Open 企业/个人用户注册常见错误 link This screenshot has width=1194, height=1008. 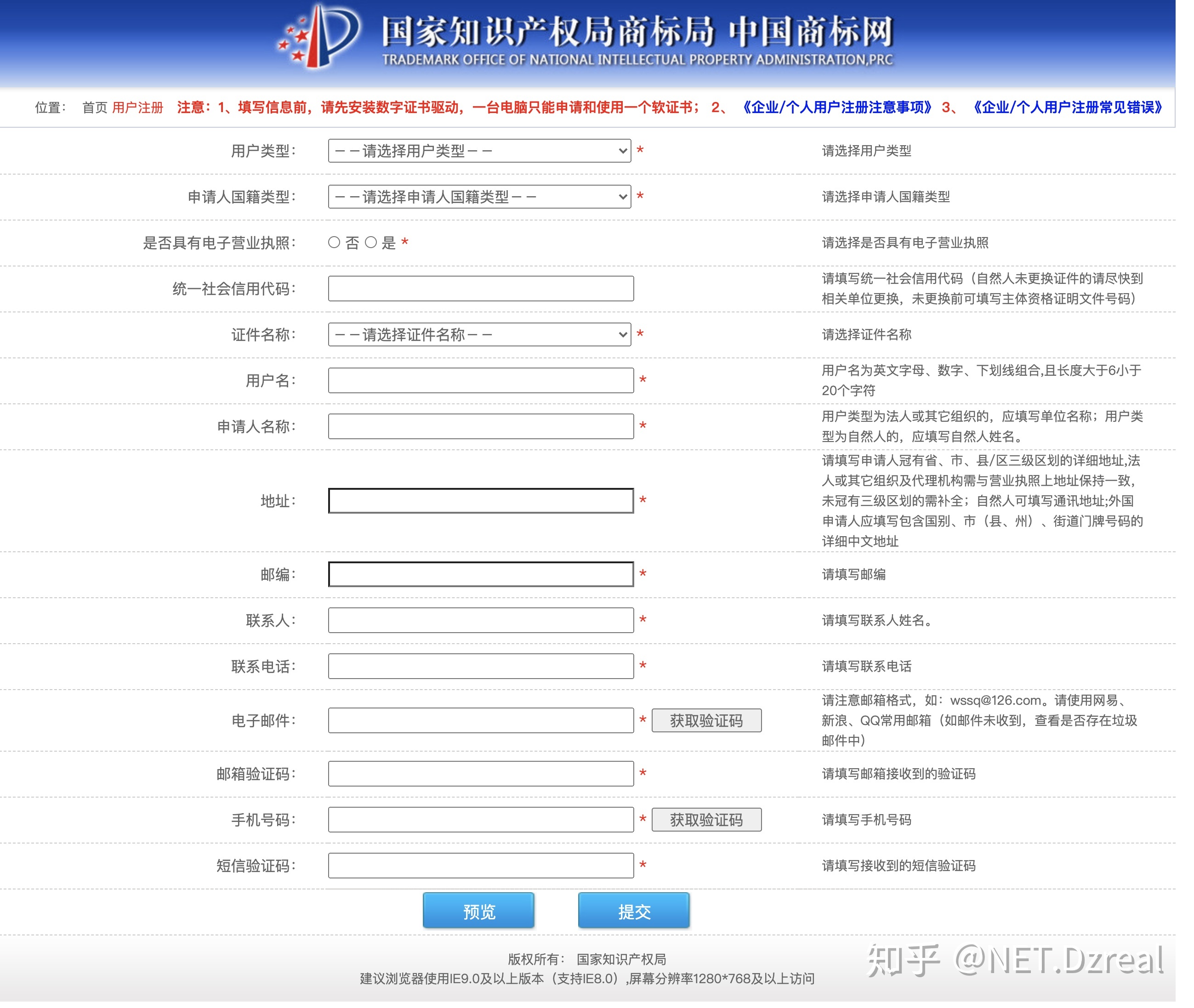(1068, 108)
